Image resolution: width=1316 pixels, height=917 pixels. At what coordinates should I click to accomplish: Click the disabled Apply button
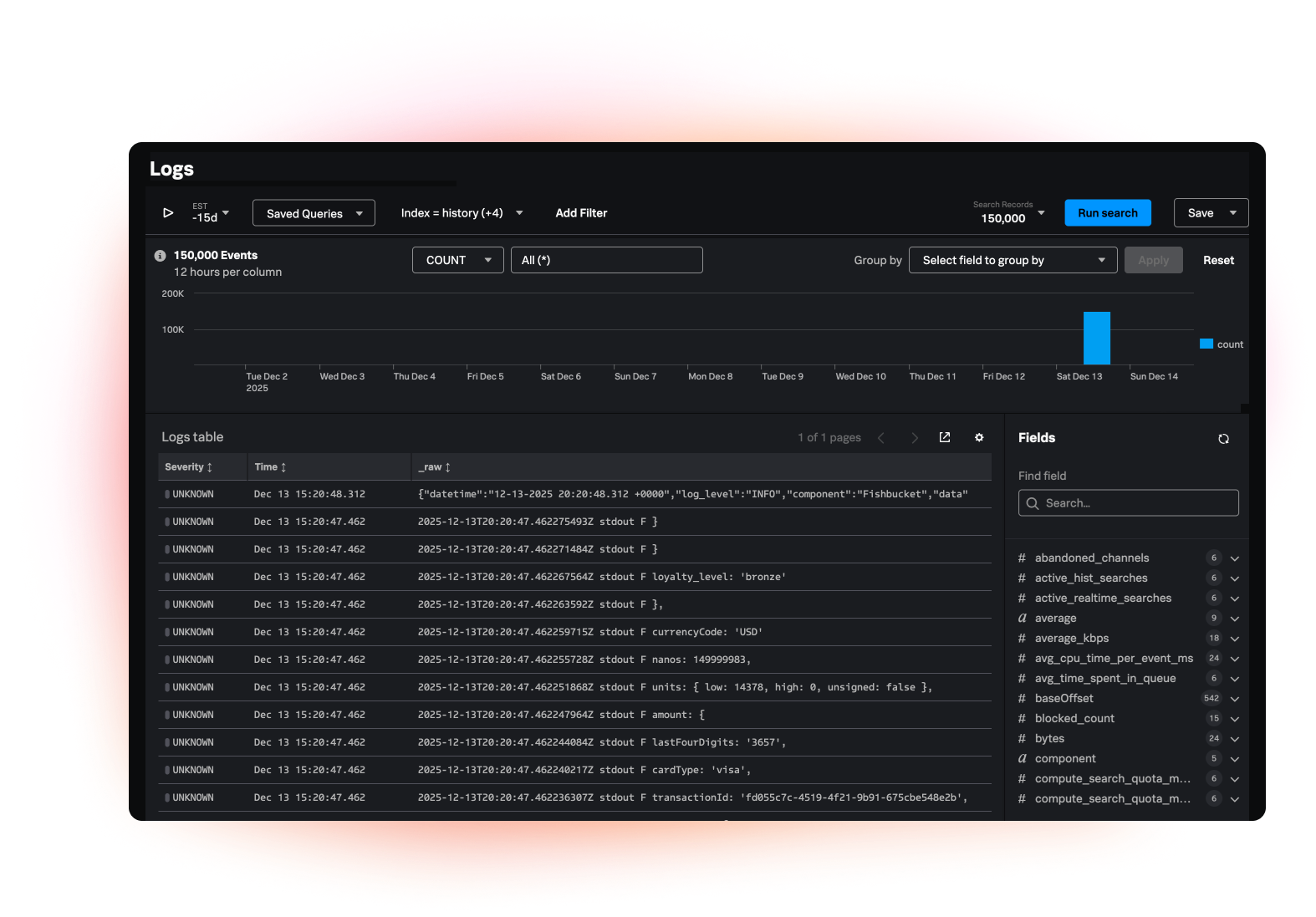(1154, 260)
